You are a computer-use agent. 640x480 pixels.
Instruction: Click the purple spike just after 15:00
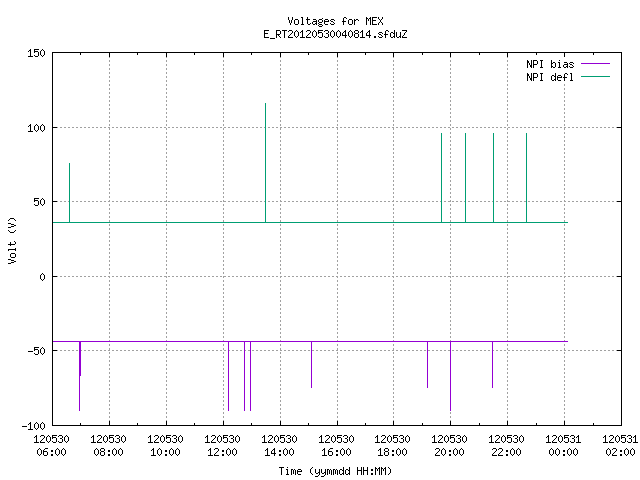pyautogui.click(x=311, y=364)
